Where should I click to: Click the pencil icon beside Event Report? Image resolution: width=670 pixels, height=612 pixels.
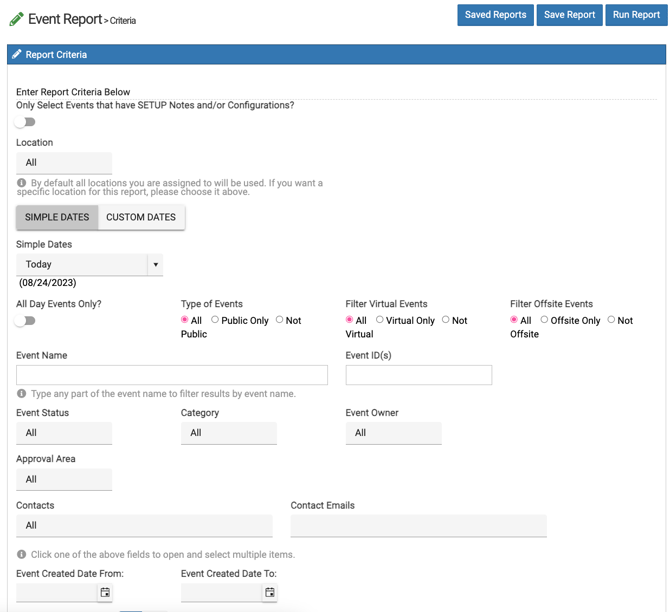click(x=16, y=19)
